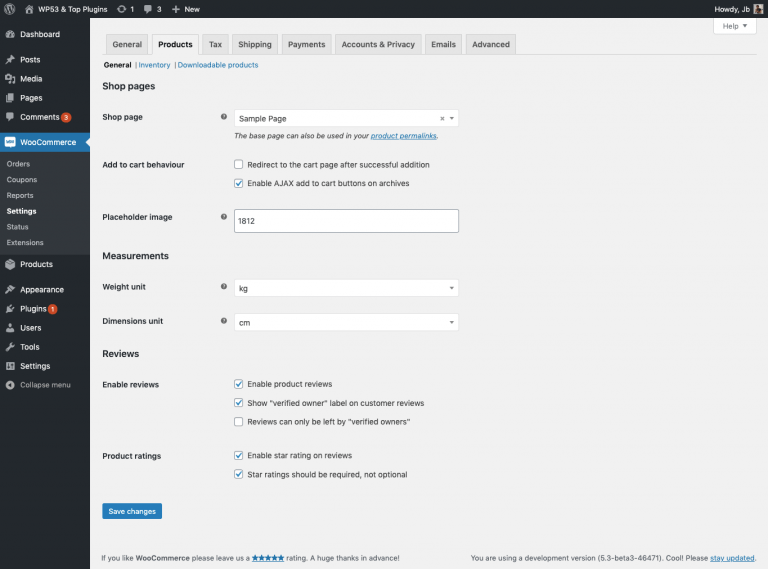This screenshot has width=768, height=569.
Task: Click the Comments speech bubble sidebar icon
Action: click(x=10, y=117)
